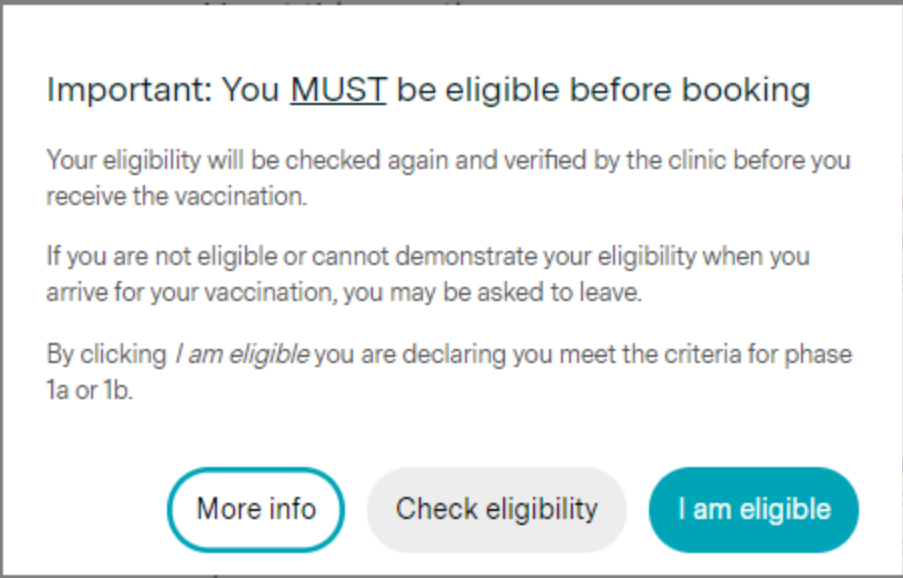Click the 'By clicking' declaration paragraph

point(449,372)
